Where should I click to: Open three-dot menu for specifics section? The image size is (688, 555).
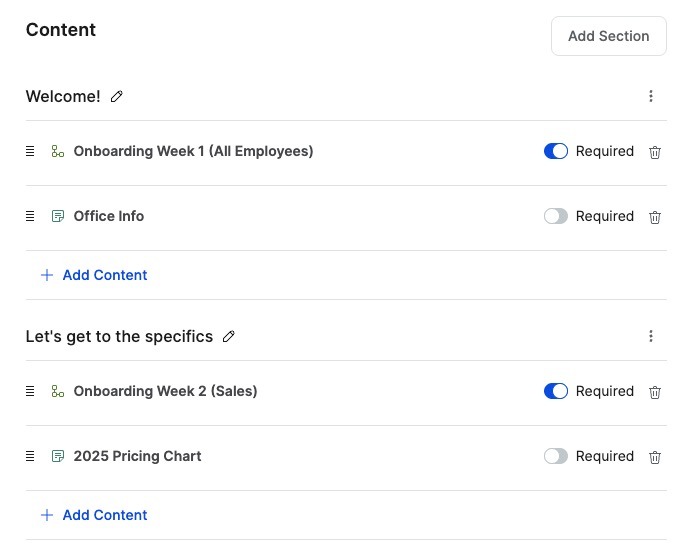click(x=651, y=336)
